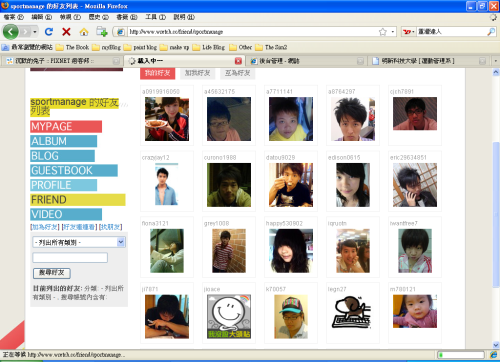Expand the list all tabs dropdown
The image size is (500, 362).
click(495, 61)
